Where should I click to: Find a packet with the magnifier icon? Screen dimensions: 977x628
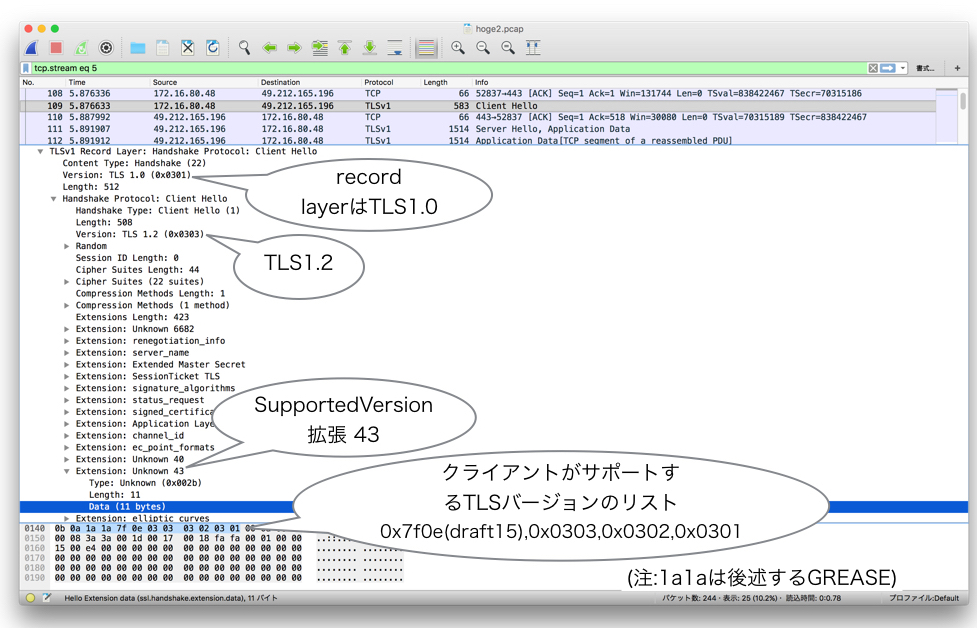point(244,48)
